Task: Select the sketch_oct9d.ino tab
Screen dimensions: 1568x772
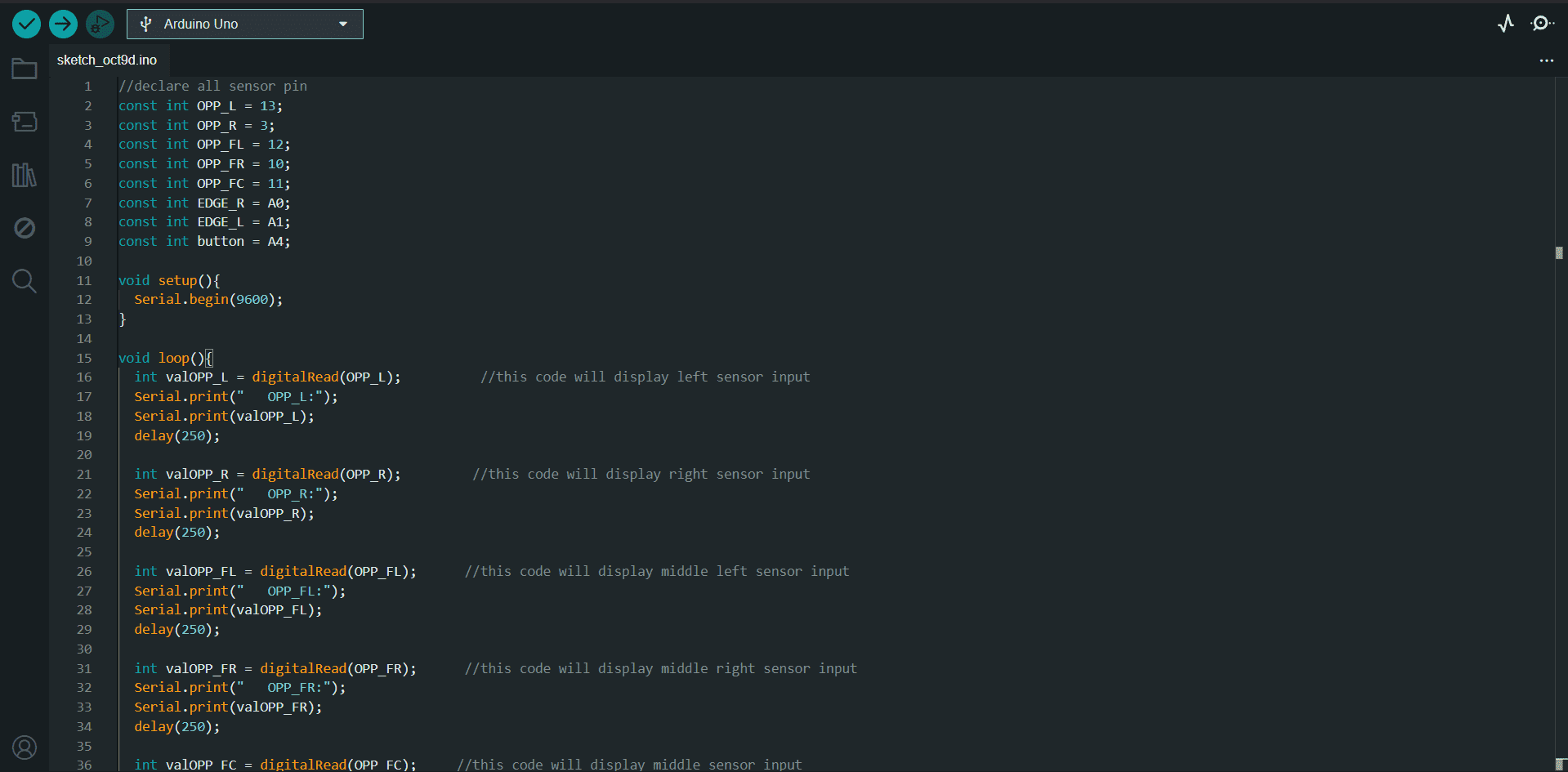Action: point(107,60)
